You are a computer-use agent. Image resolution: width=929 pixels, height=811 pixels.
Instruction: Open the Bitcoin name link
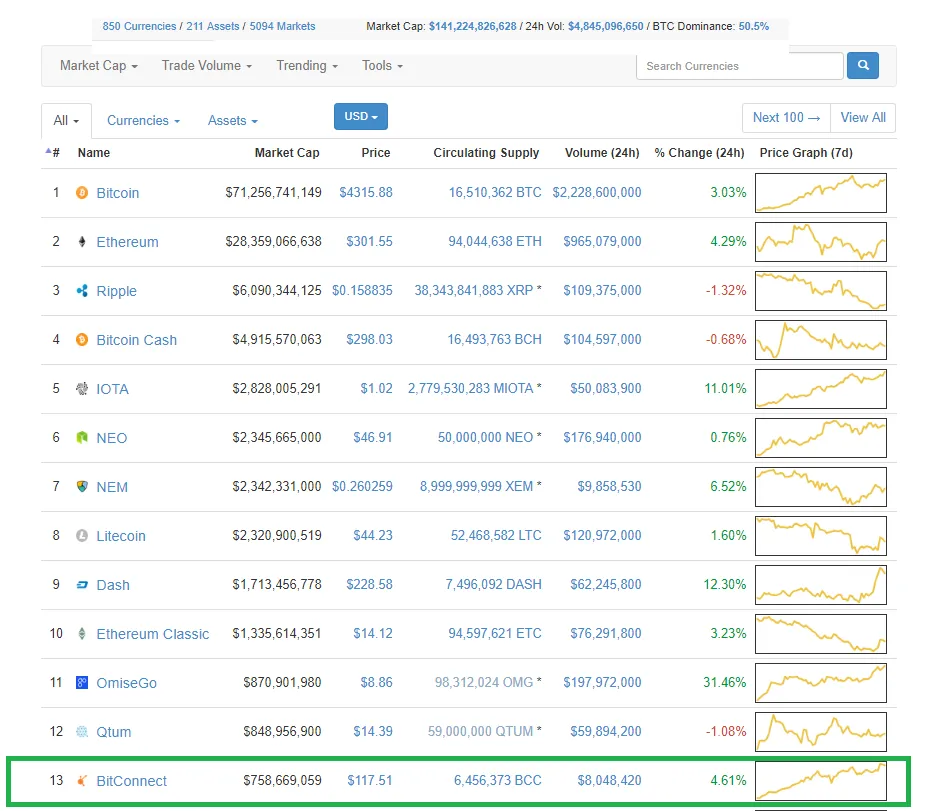point(117,193)
